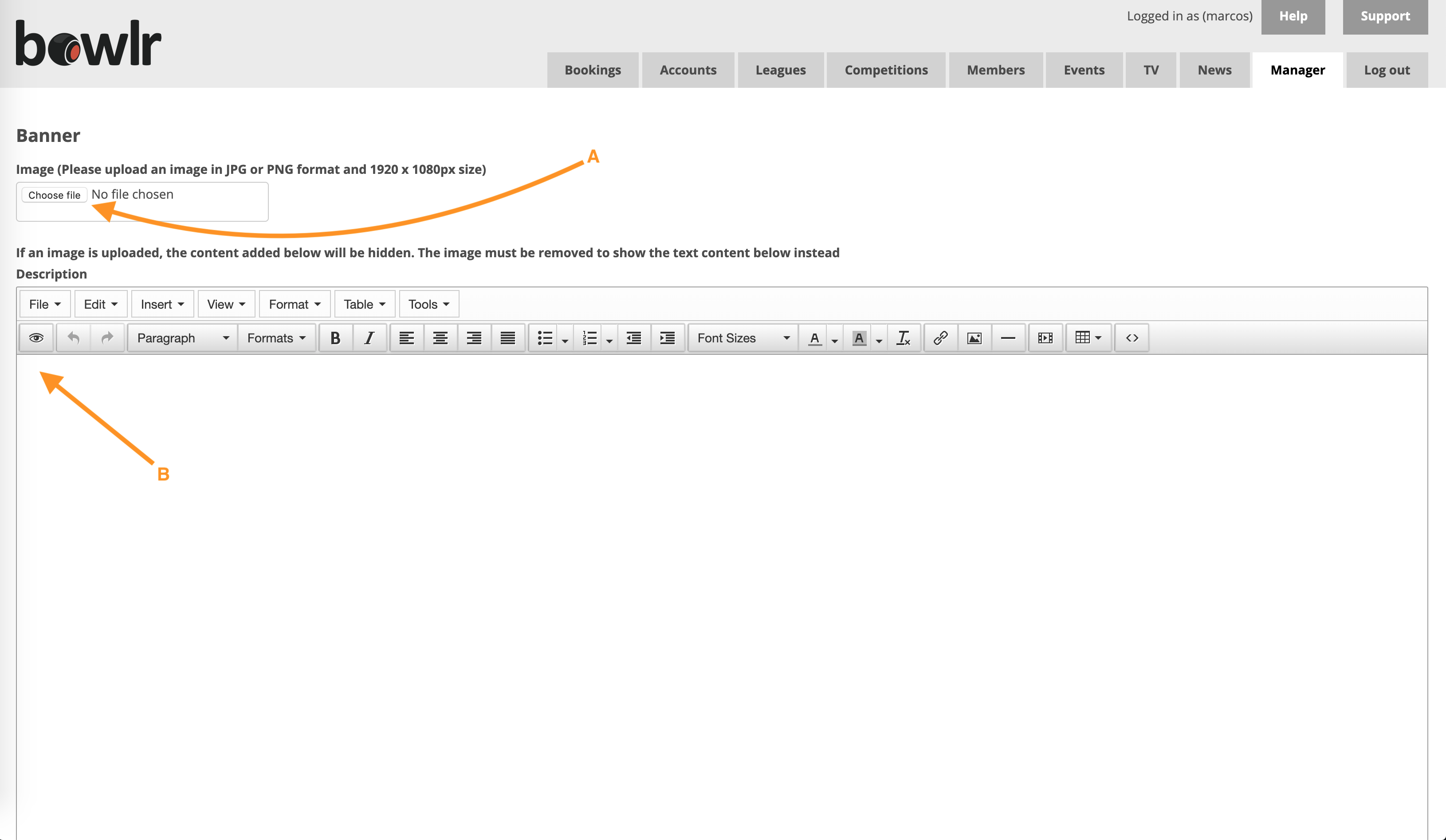Open the editor Format menu
1446x840 pixels.
(x=295, y=304)
